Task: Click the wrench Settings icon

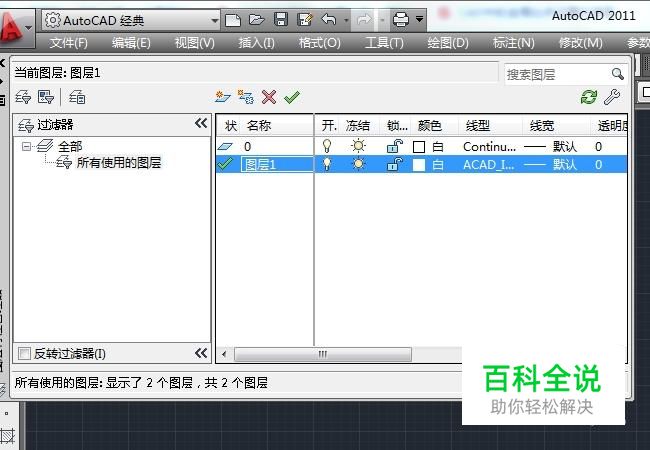Action: click(612, 97)
